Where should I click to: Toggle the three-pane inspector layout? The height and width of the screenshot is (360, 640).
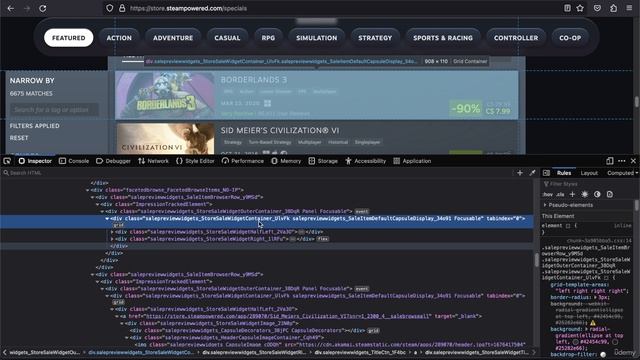click(546, 173)
